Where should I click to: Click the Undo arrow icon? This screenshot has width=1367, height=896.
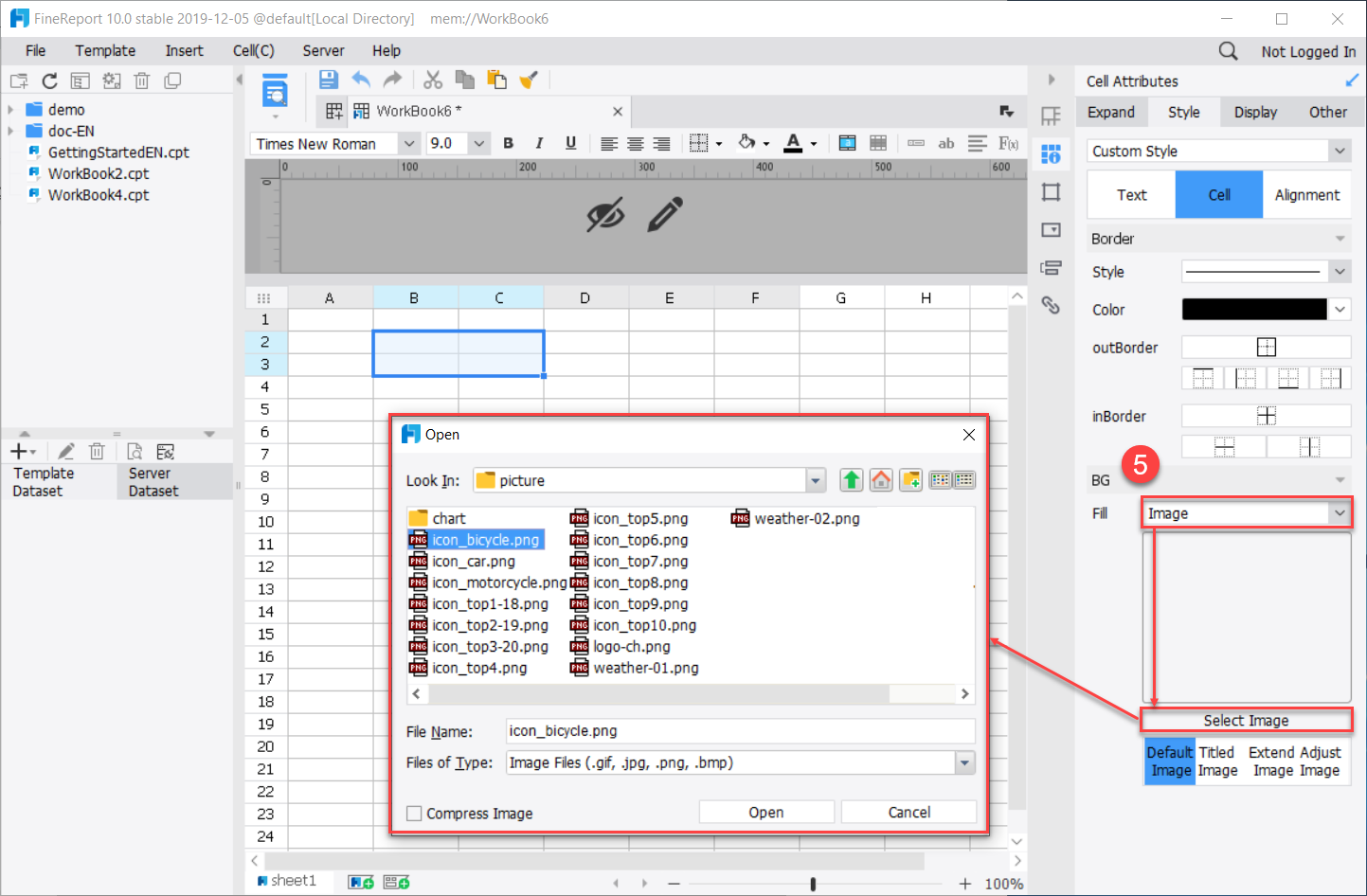pos(360,81)
